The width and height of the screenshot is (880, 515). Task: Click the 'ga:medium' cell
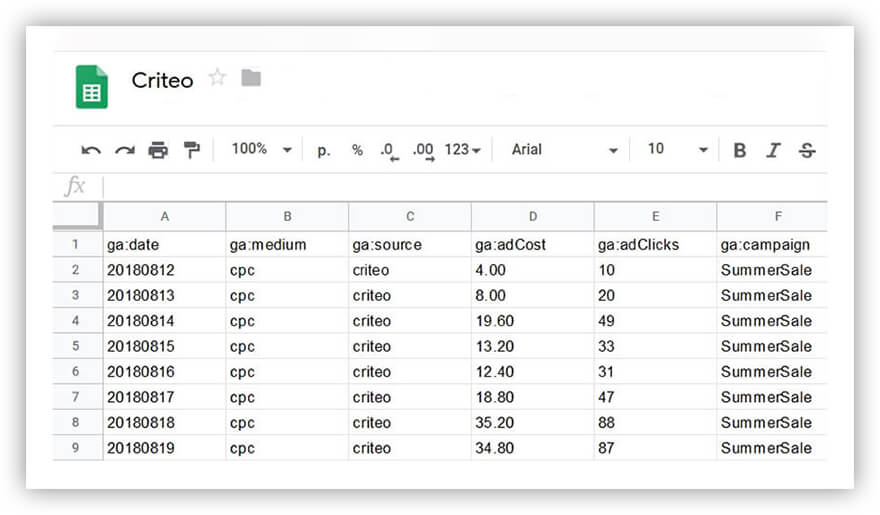click(x=287, y=244)
